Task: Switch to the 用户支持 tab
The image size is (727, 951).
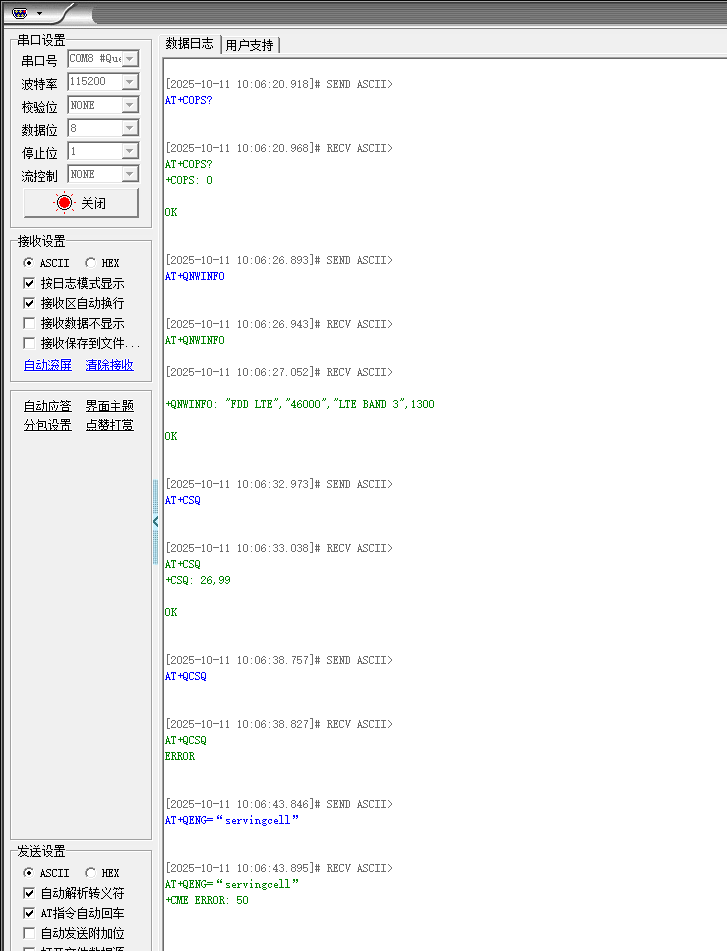Action: pyautogui.click(x=249, y=45)
